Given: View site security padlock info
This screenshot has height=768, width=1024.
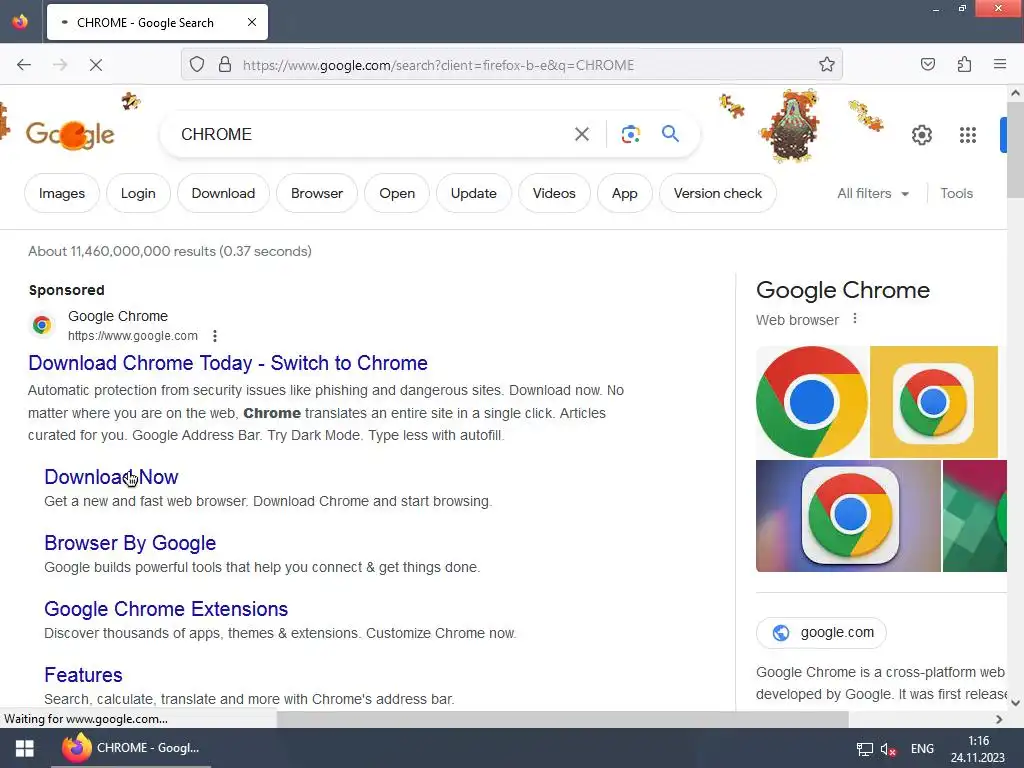Looking at the screenshot, I should [225, 65].
